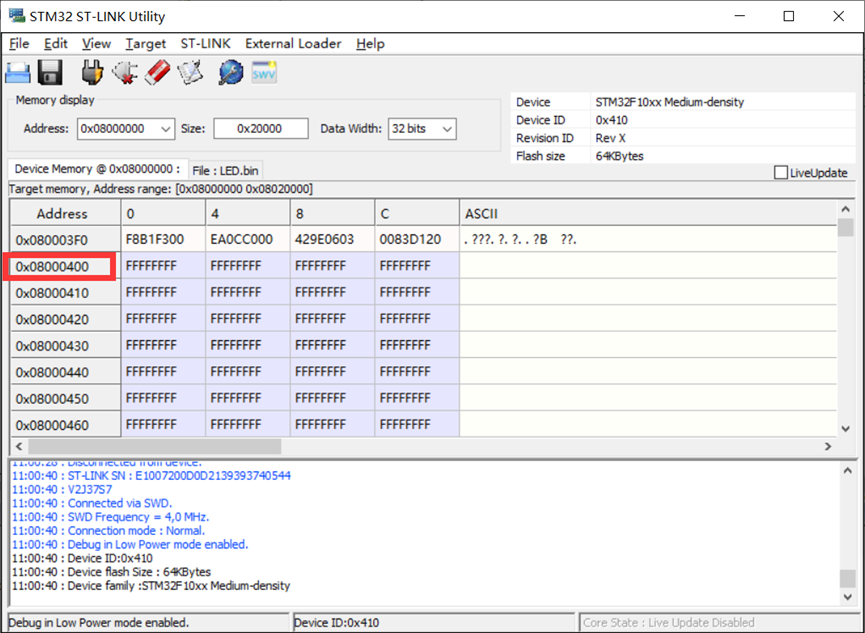The height and width of the screenshot is (633, 865).
Task: Open the View menu
Action: click(97, 44)
